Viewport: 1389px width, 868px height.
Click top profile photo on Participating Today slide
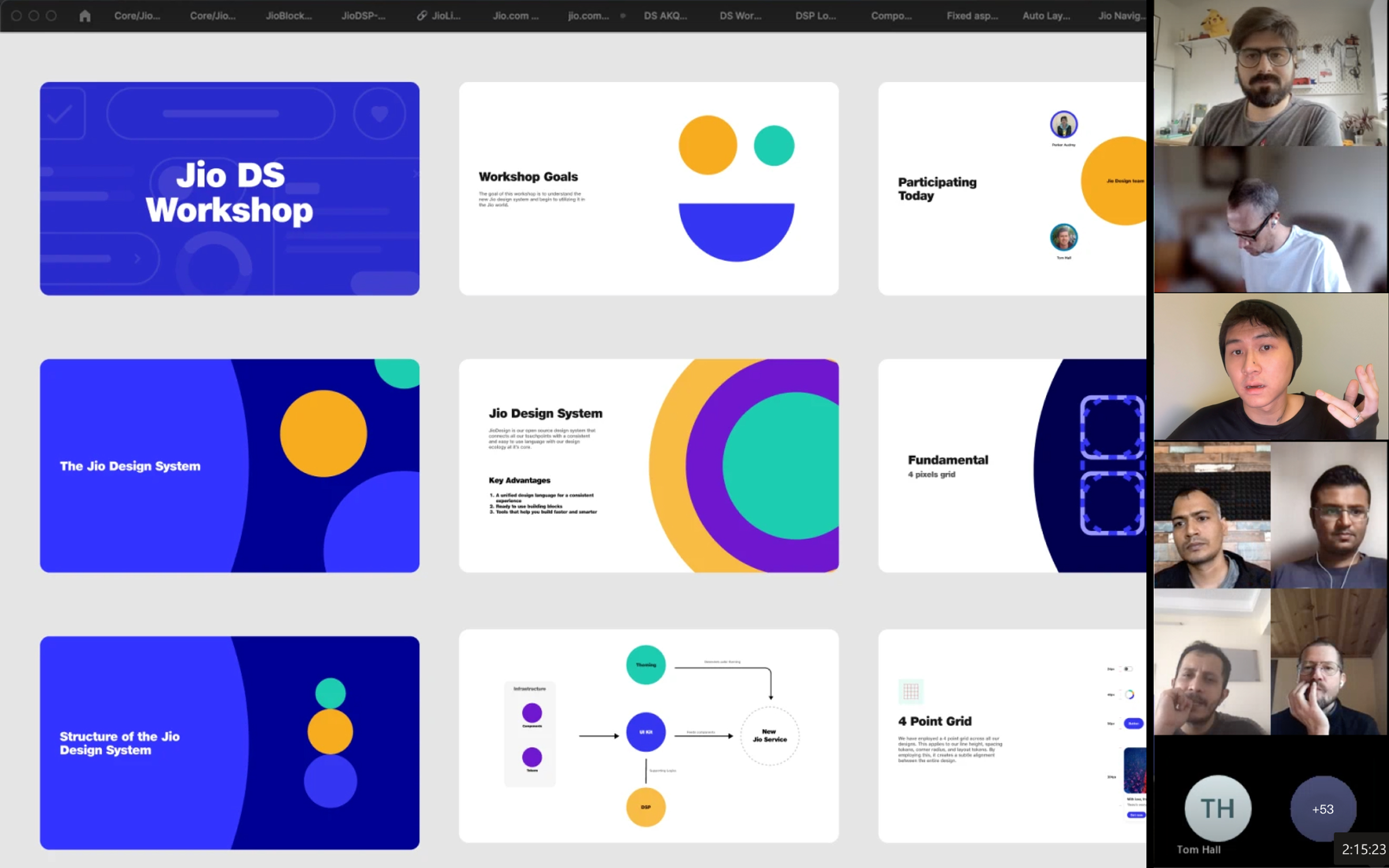coord(1063,125)
